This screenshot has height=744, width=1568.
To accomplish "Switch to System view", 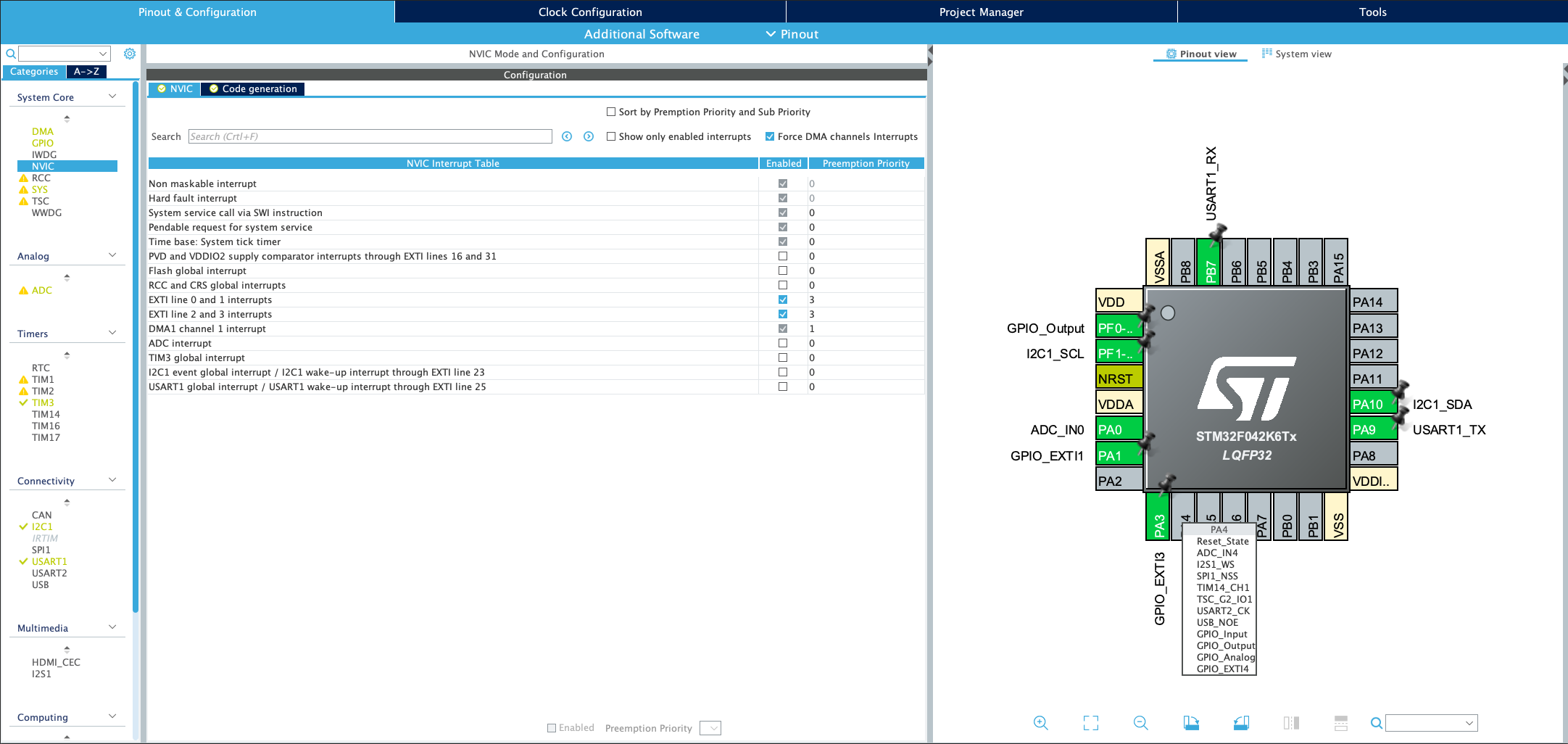I will pos(1297,54).
